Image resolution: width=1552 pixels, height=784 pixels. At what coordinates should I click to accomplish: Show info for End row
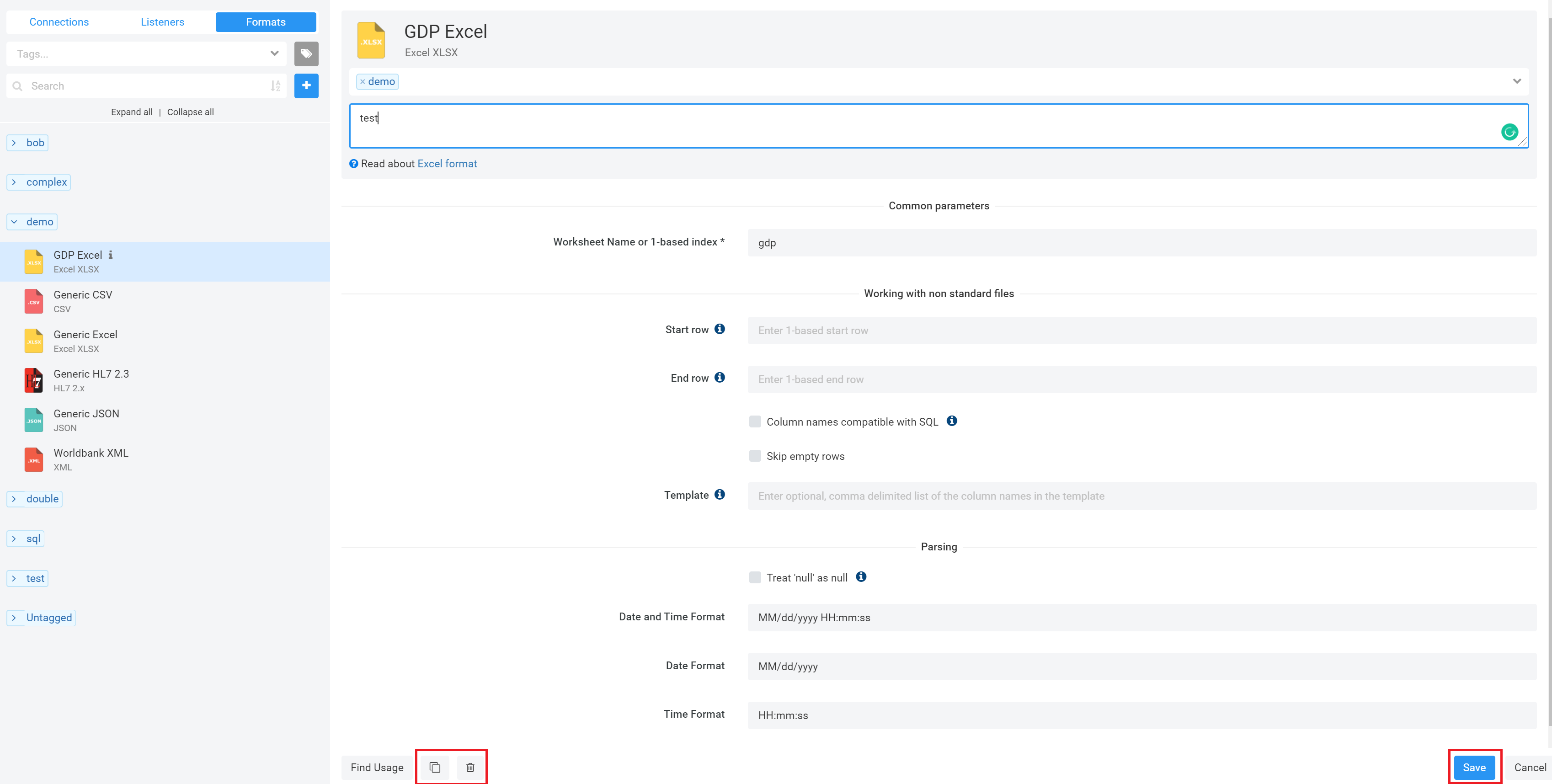coord(720,377)
